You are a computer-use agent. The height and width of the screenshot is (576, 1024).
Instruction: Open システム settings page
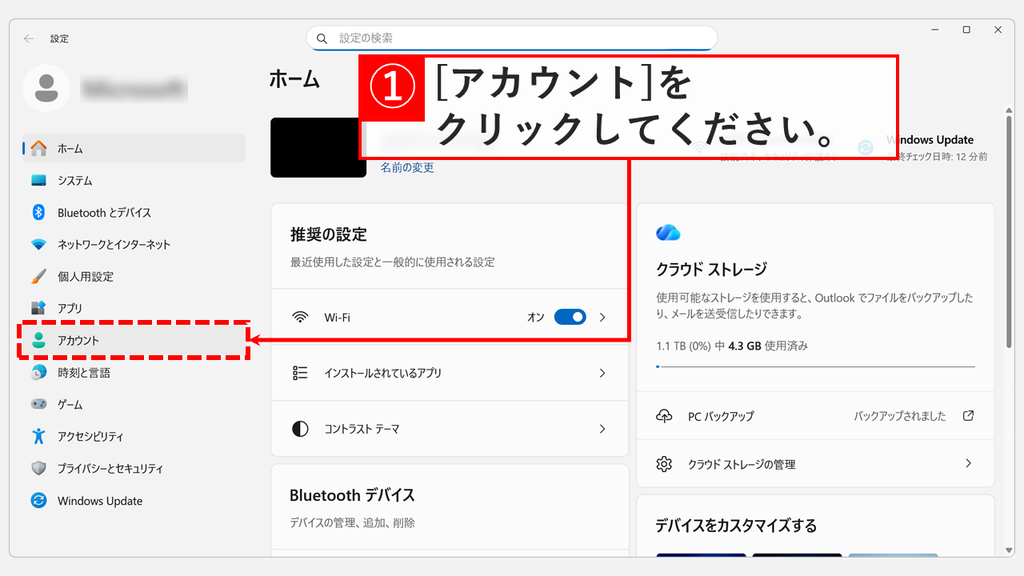[134, 180]
